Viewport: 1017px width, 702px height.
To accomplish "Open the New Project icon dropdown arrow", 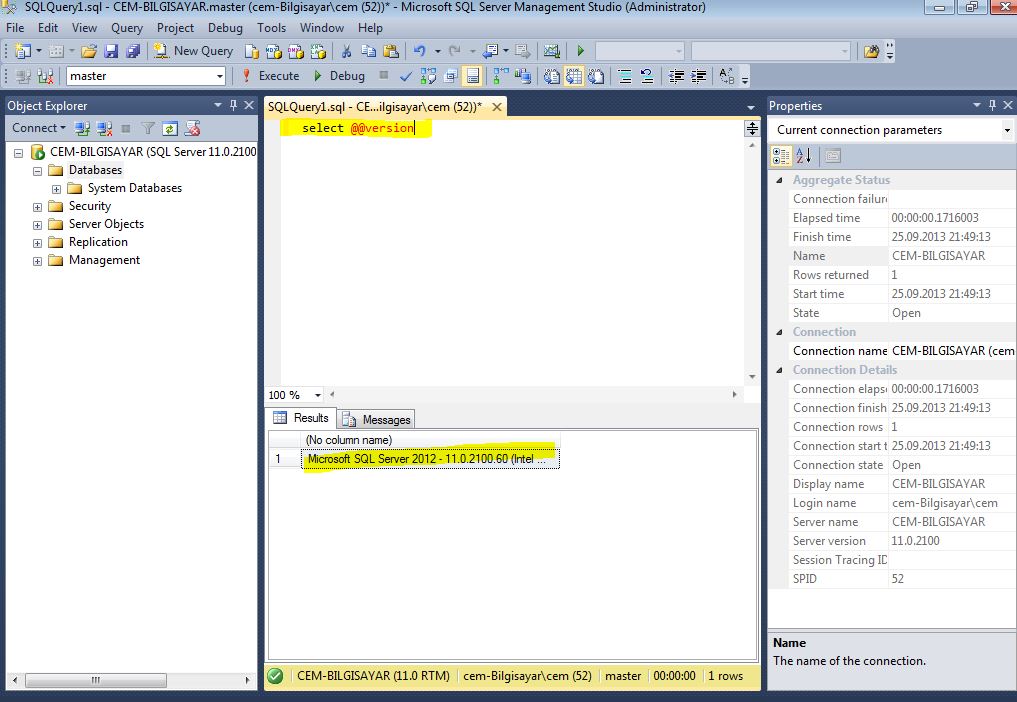I will [38, 51].
